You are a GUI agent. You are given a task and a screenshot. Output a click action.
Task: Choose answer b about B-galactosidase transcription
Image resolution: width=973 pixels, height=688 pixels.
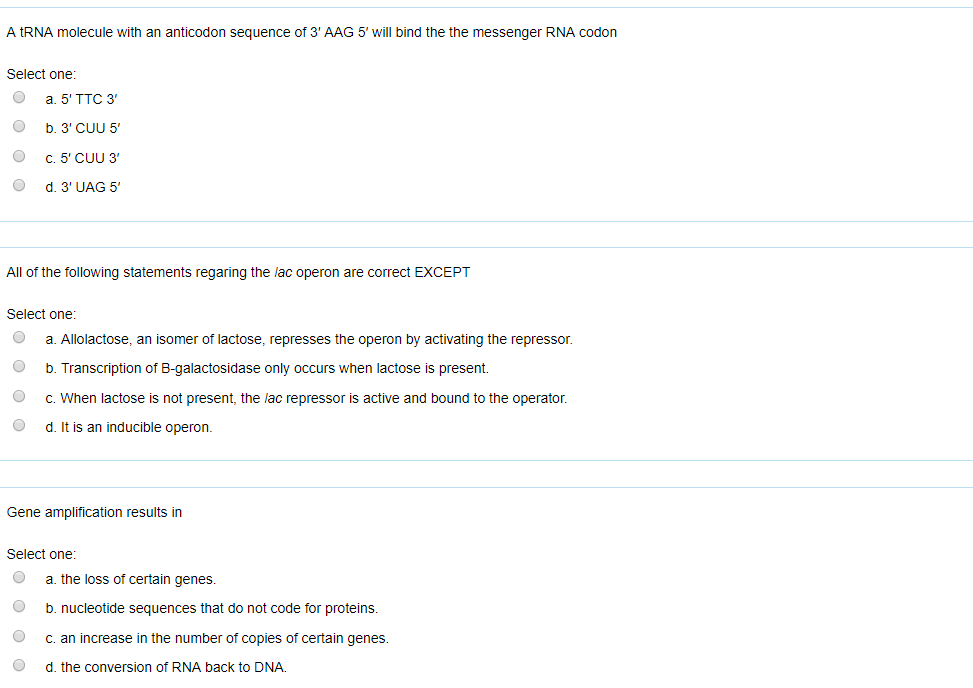point(18,365)
